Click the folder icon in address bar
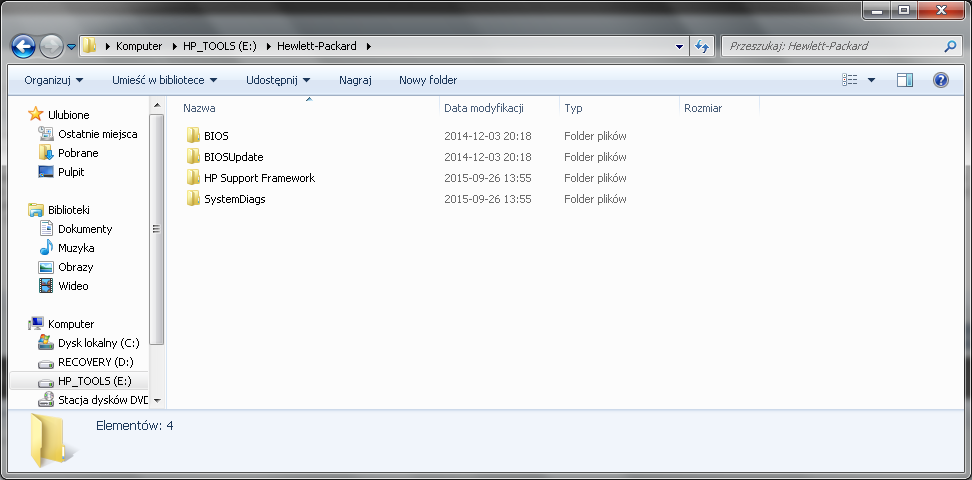The image size is (972, 480). (x=90, y=46)
